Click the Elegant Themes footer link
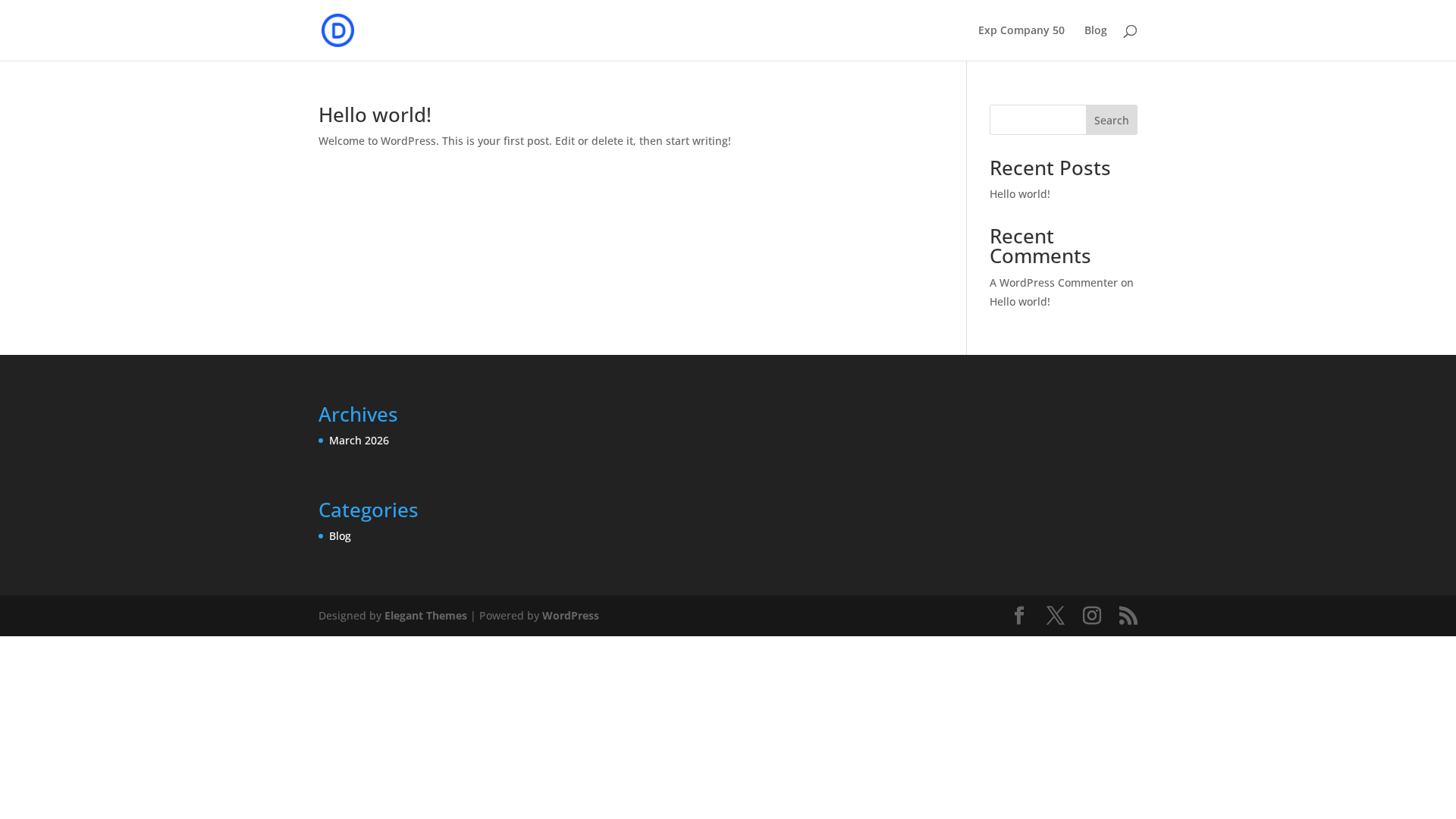Image resolution: width=1456 pixels, height=819 pixels. click(425, 615)
